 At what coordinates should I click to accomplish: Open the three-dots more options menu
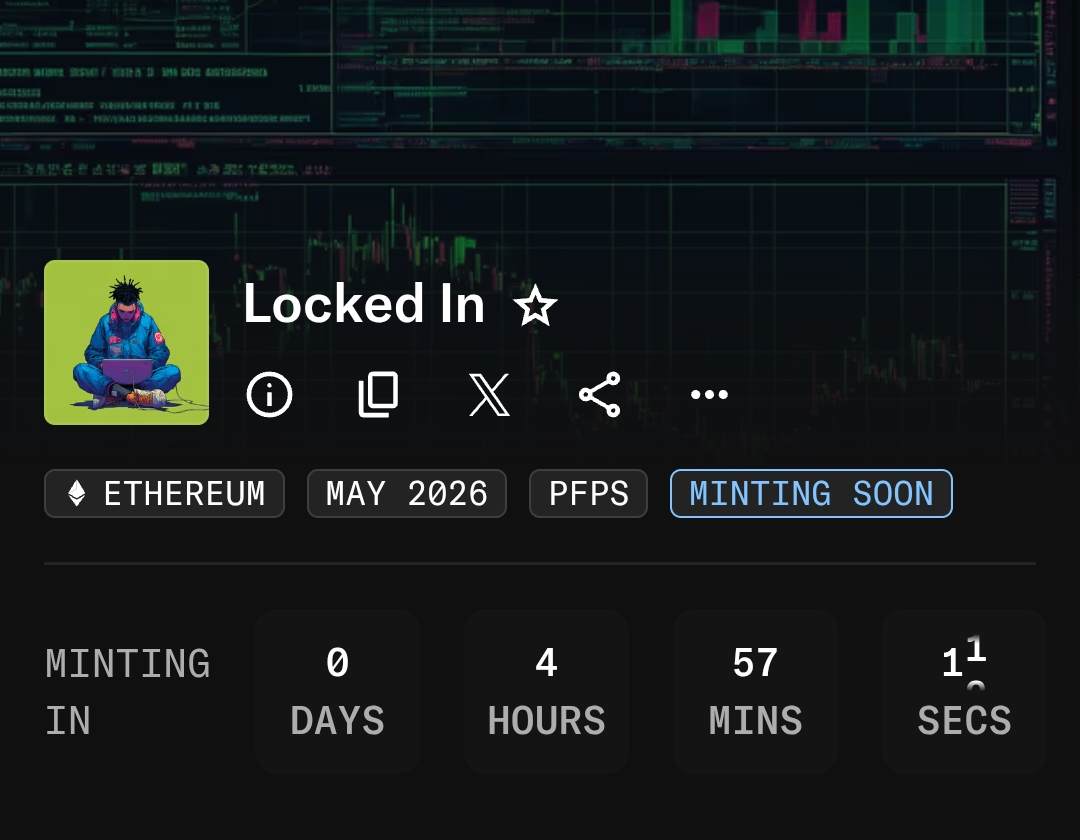pos(709,395)
